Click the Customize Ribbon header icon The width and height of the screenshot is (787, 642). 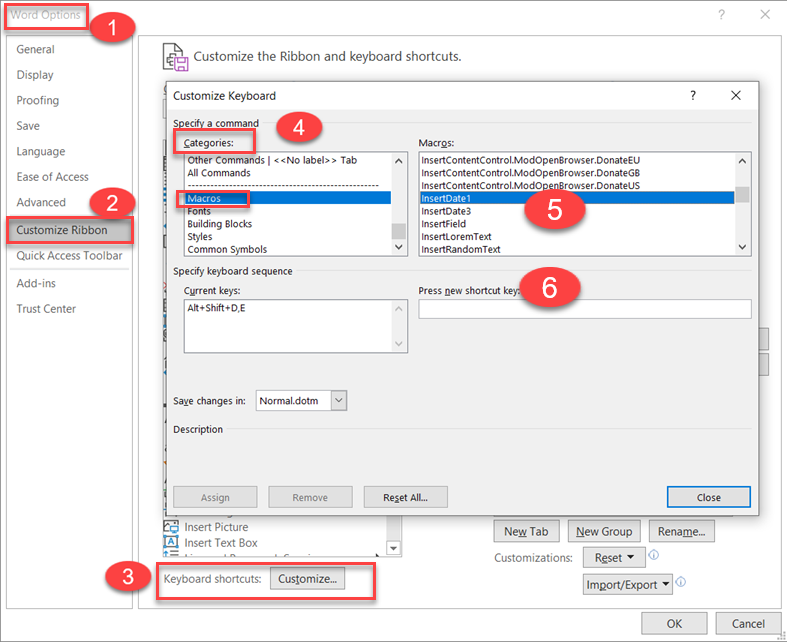(x=175, y=57)
